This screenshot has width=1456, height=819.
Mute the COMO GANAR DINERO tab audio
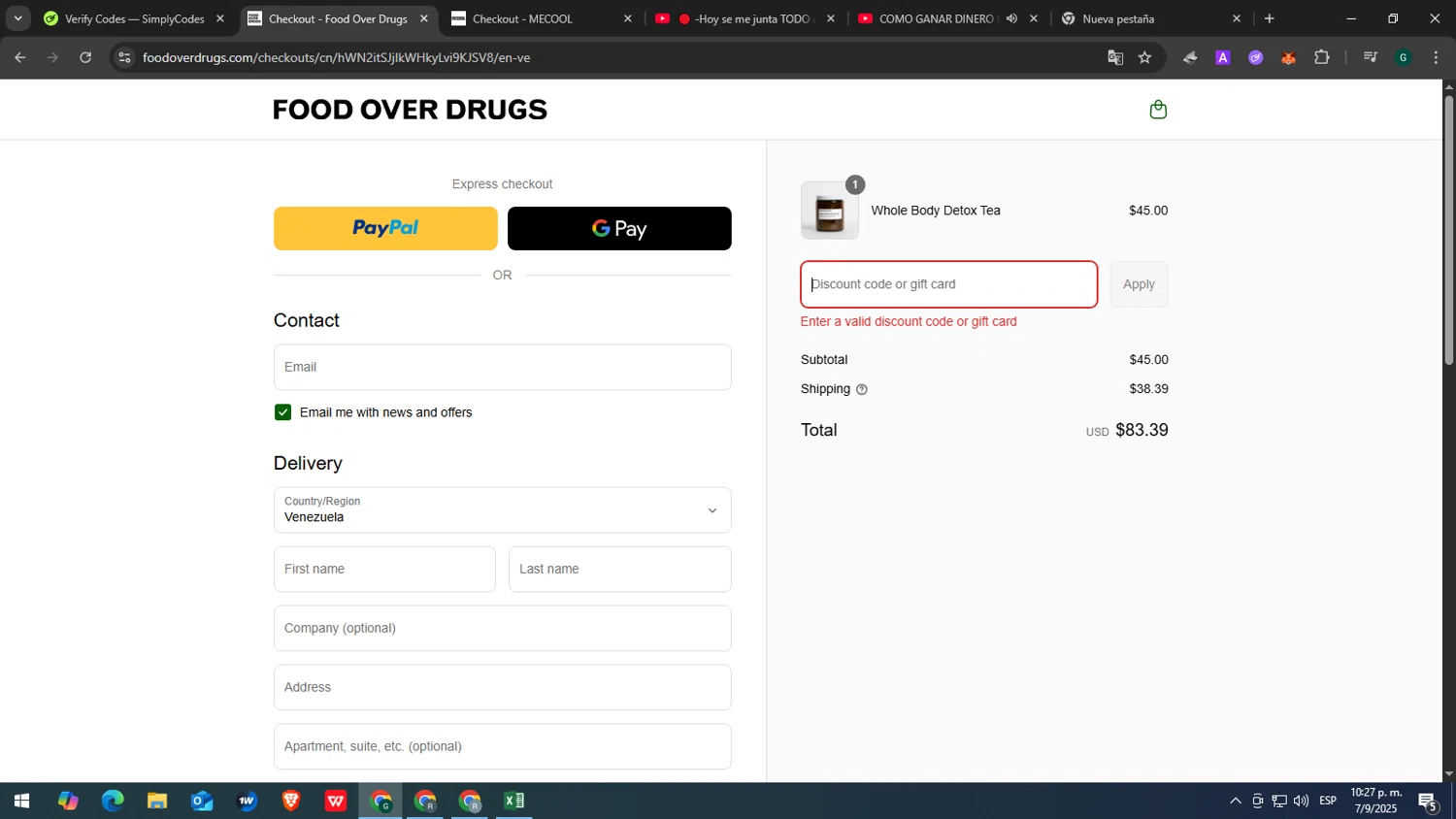coord(1011,18)
